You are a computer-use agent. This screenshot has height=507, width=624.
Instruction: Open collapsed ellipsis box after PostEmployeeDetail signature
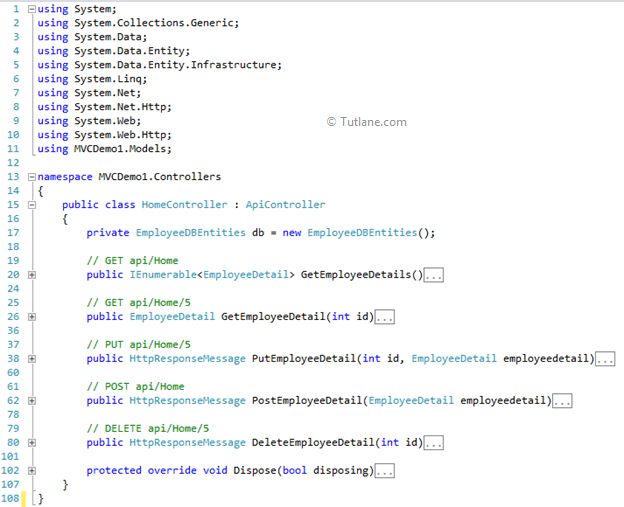pos(562,401)
